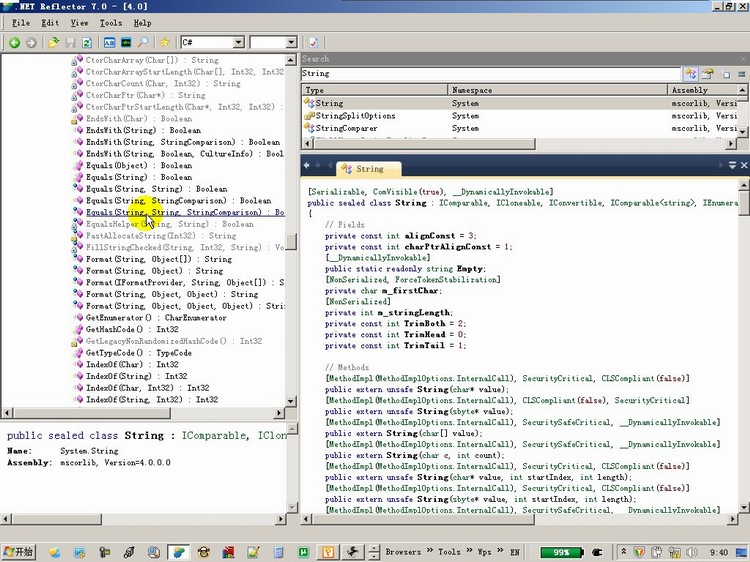
Task: Click the volume speaker tray icon
Action: coord(691,552)
